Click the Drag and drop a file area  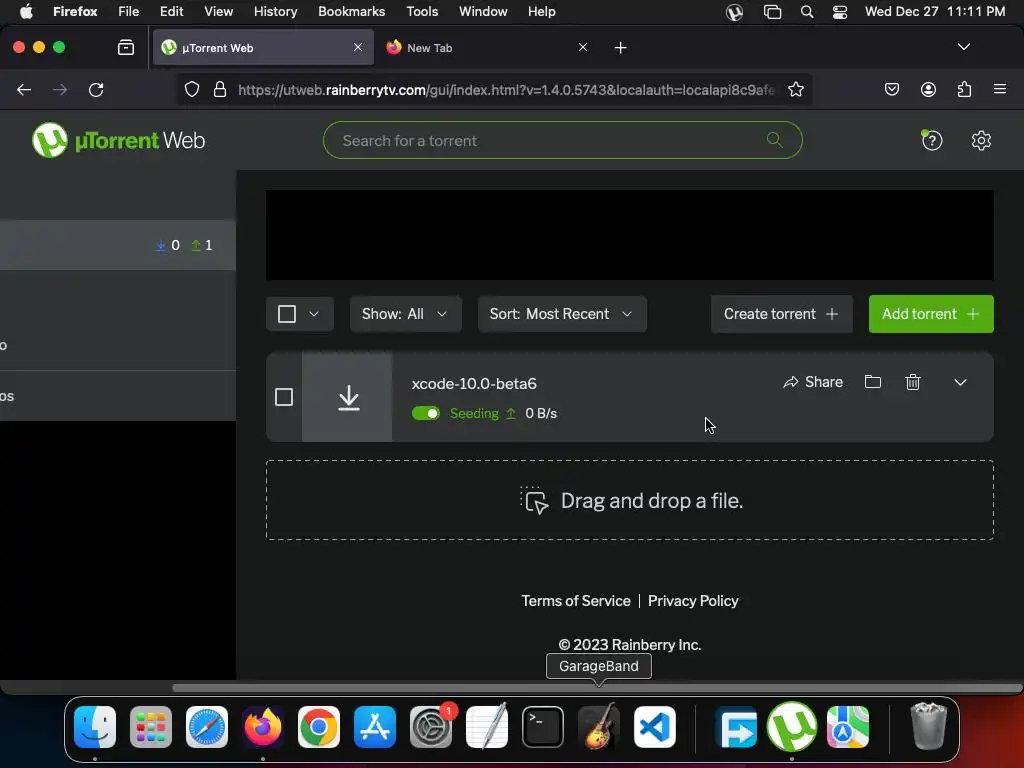(630, 500)
